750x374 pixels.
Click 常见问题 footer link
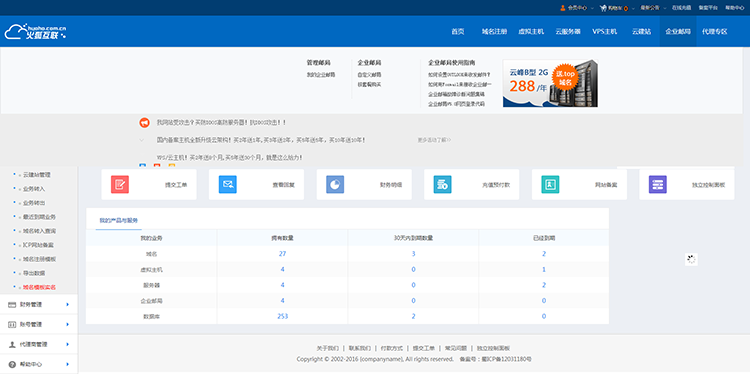[x=456, y=348]
